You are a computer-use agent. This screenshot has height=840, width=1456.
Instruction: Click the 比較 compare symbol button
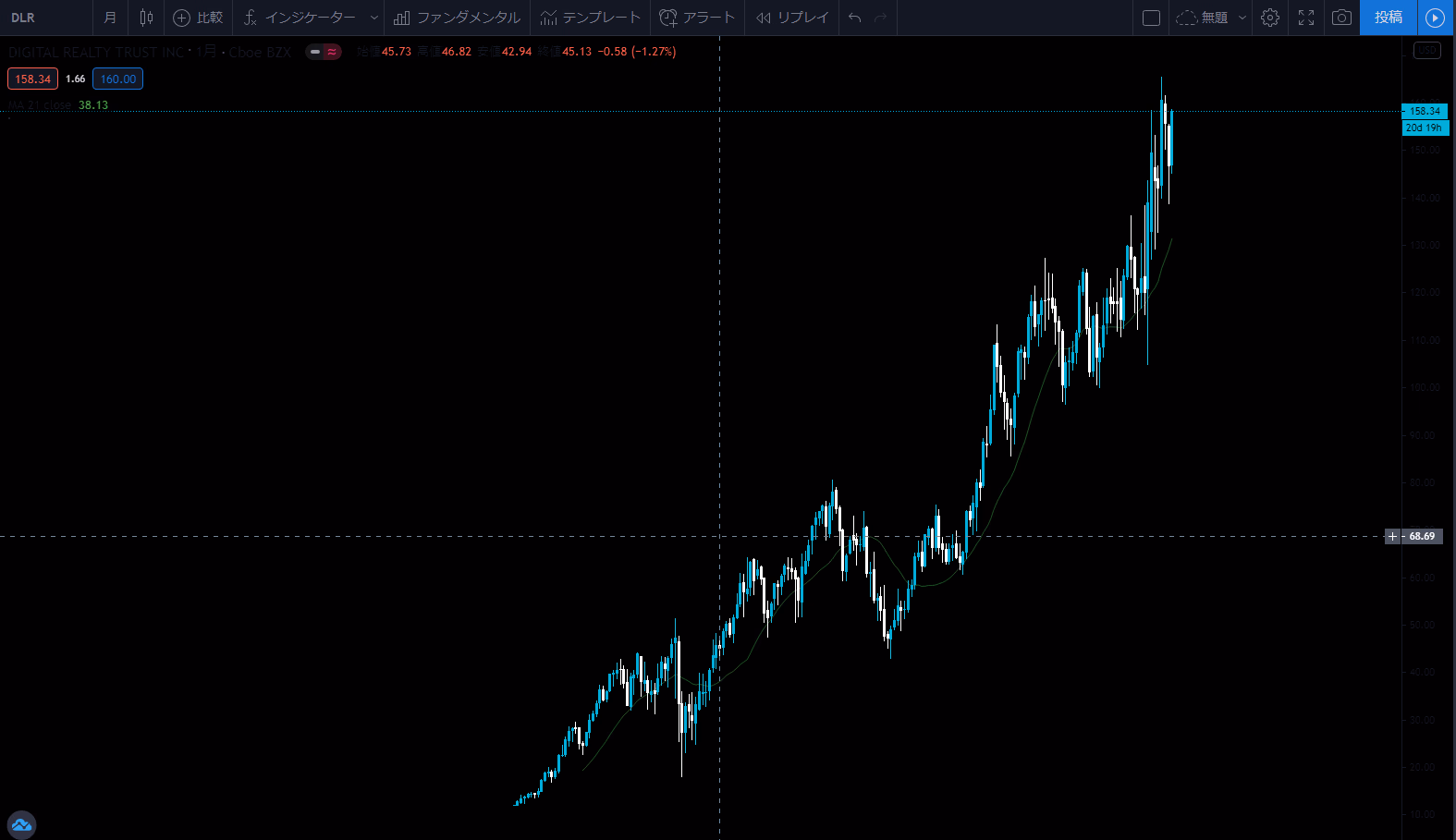pyautogui.click(x=198, y=18)
